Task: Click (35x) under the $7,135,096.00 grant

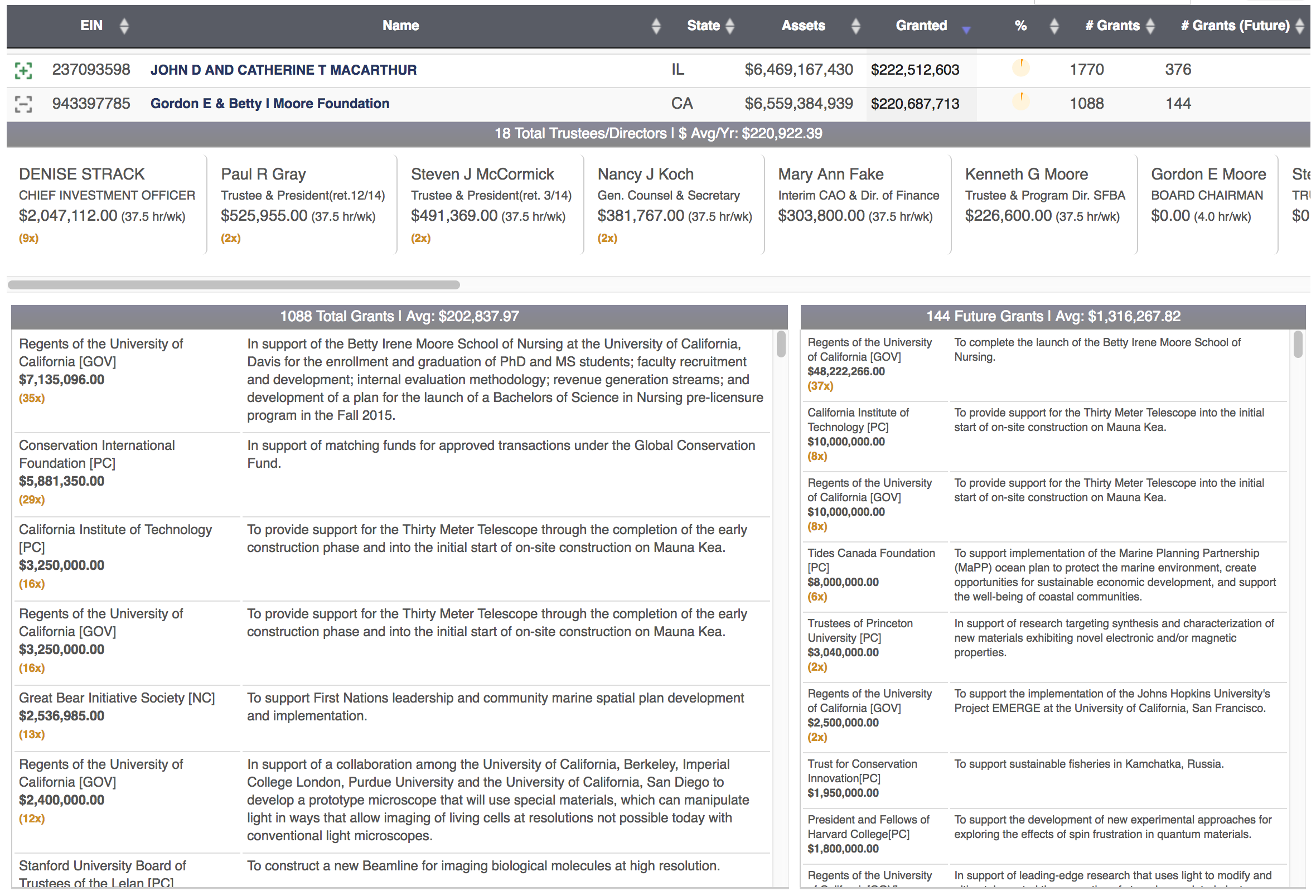Action: (32, 399)
